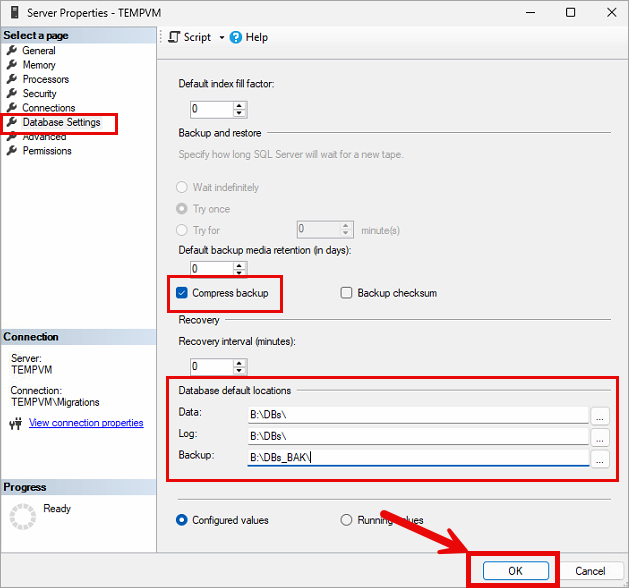Viewport: 629px width, 588px height.
Task: Click the wrench icon beside Permissions
Action: click(x=12, y=151)
